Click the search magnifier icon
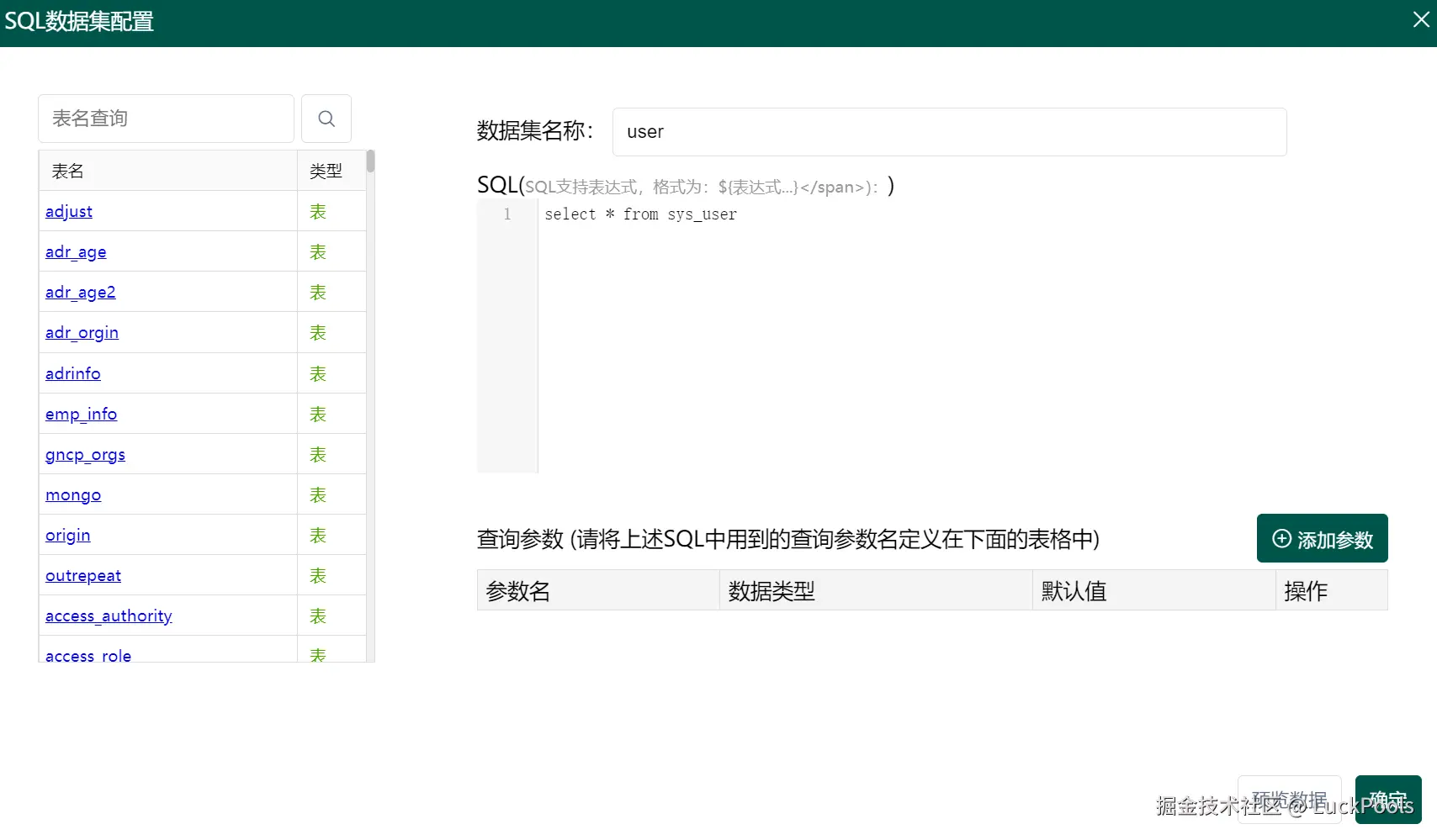The width and height of the screenshot is (1437, 840). pos(326,118)
